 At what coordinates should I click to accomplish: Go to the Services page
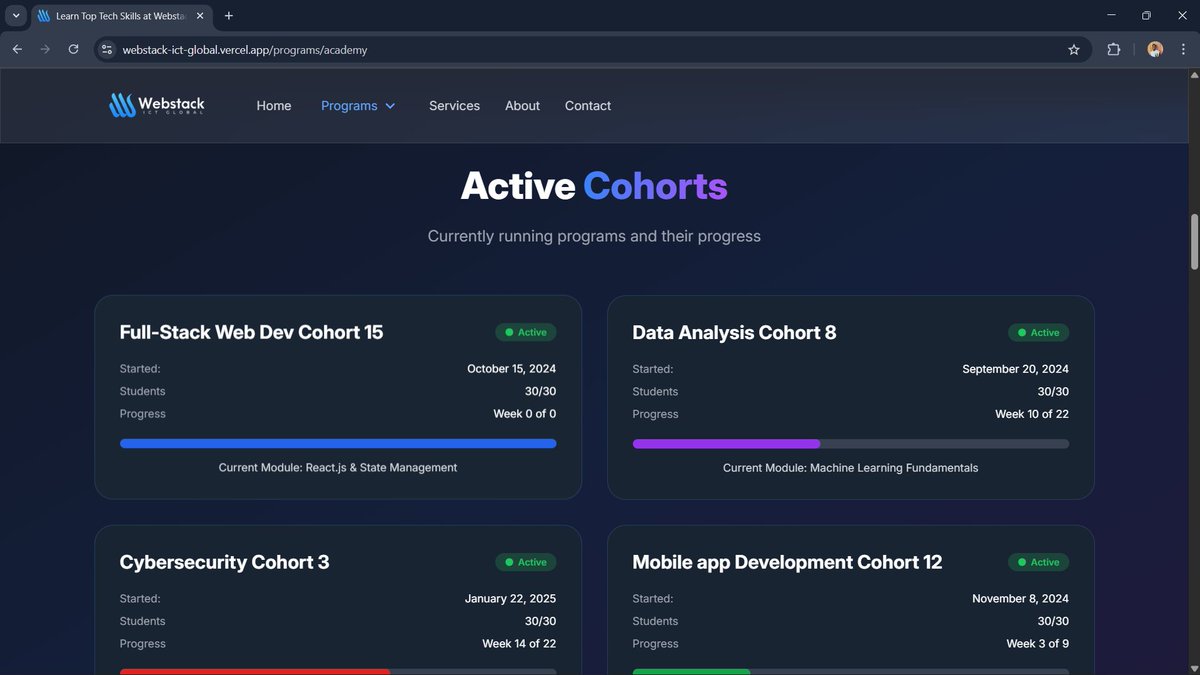[454, 105]
